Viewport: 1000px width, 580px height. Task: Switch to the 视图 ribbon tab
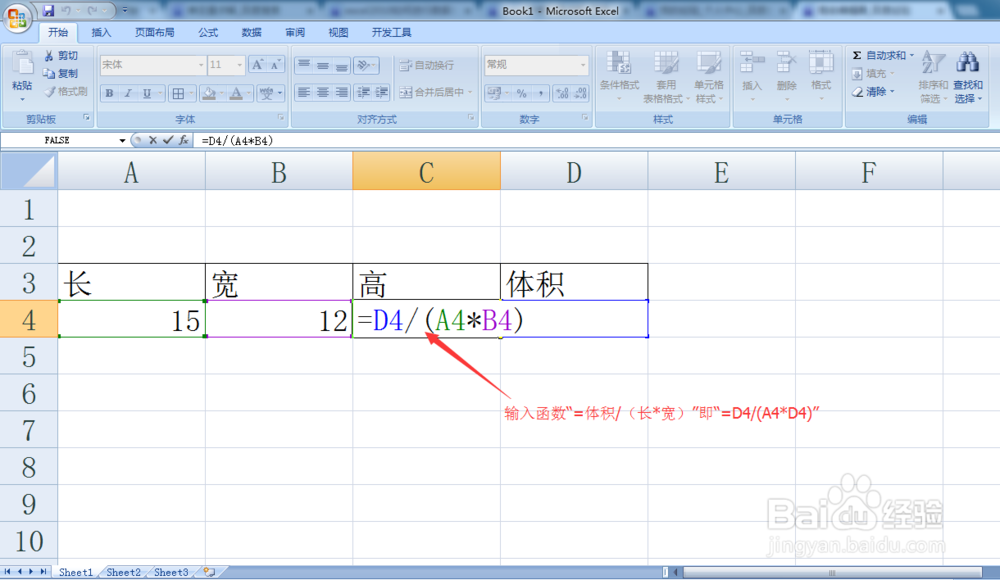click(x=338, y=33)
